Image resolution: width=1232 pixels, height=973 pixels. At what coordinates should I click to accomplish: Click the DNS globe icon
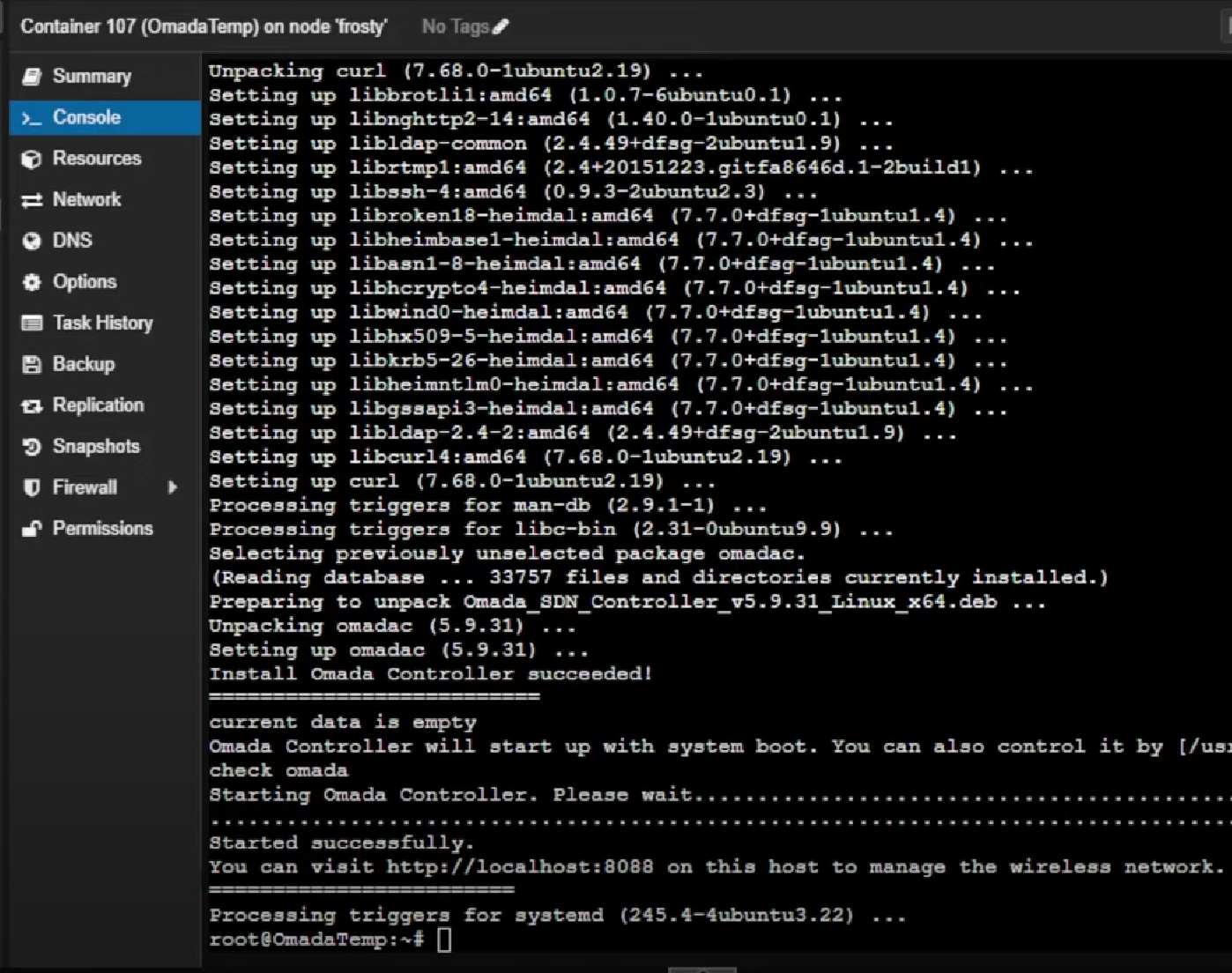click(x=32, y=241)
